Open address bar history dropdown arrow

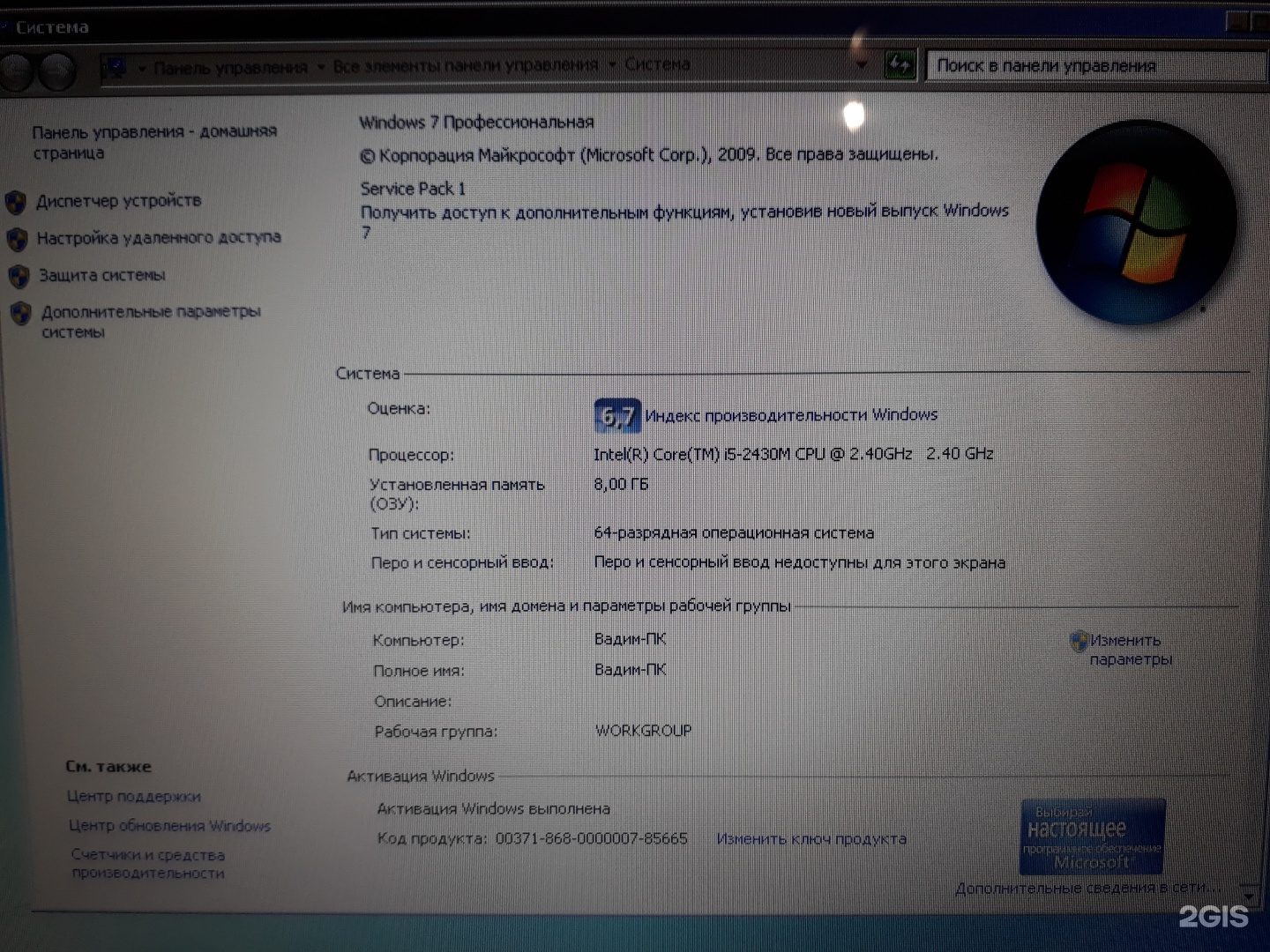[863, 64]
